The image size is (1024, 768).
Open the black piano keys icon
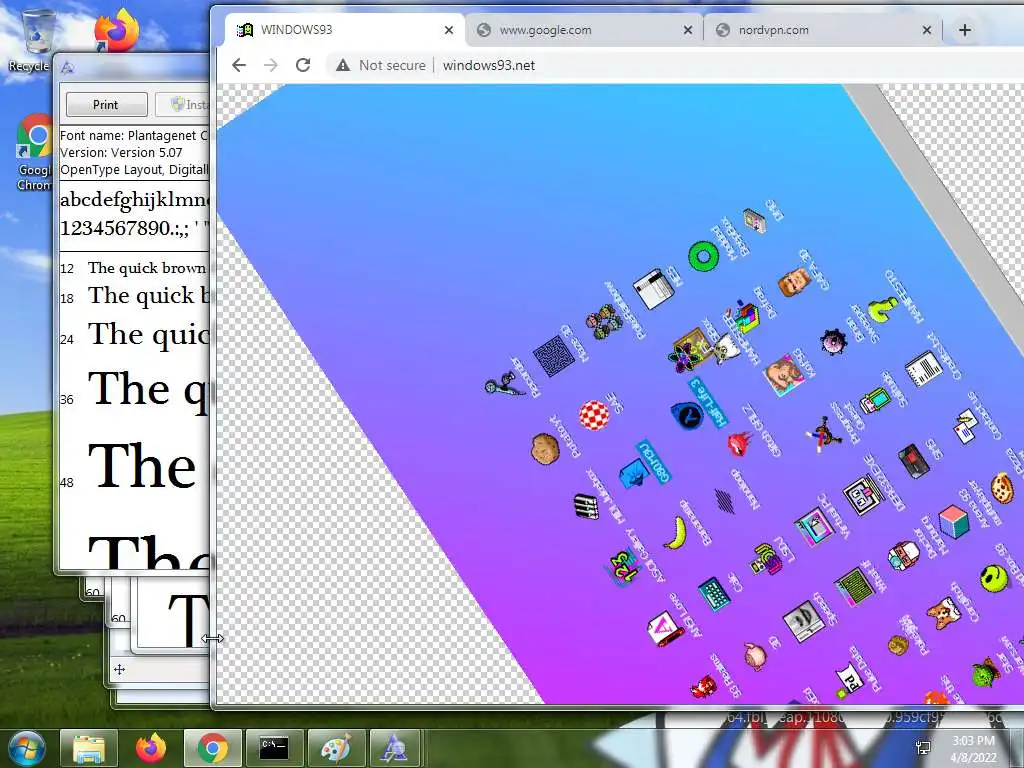(586, 507)
